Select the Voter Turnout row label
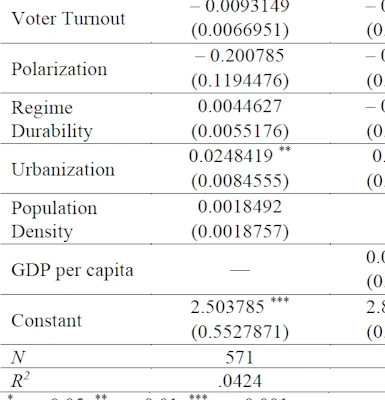Image resolution: width=385 pixels, height=400 pixels. click(x=68, y=18)
